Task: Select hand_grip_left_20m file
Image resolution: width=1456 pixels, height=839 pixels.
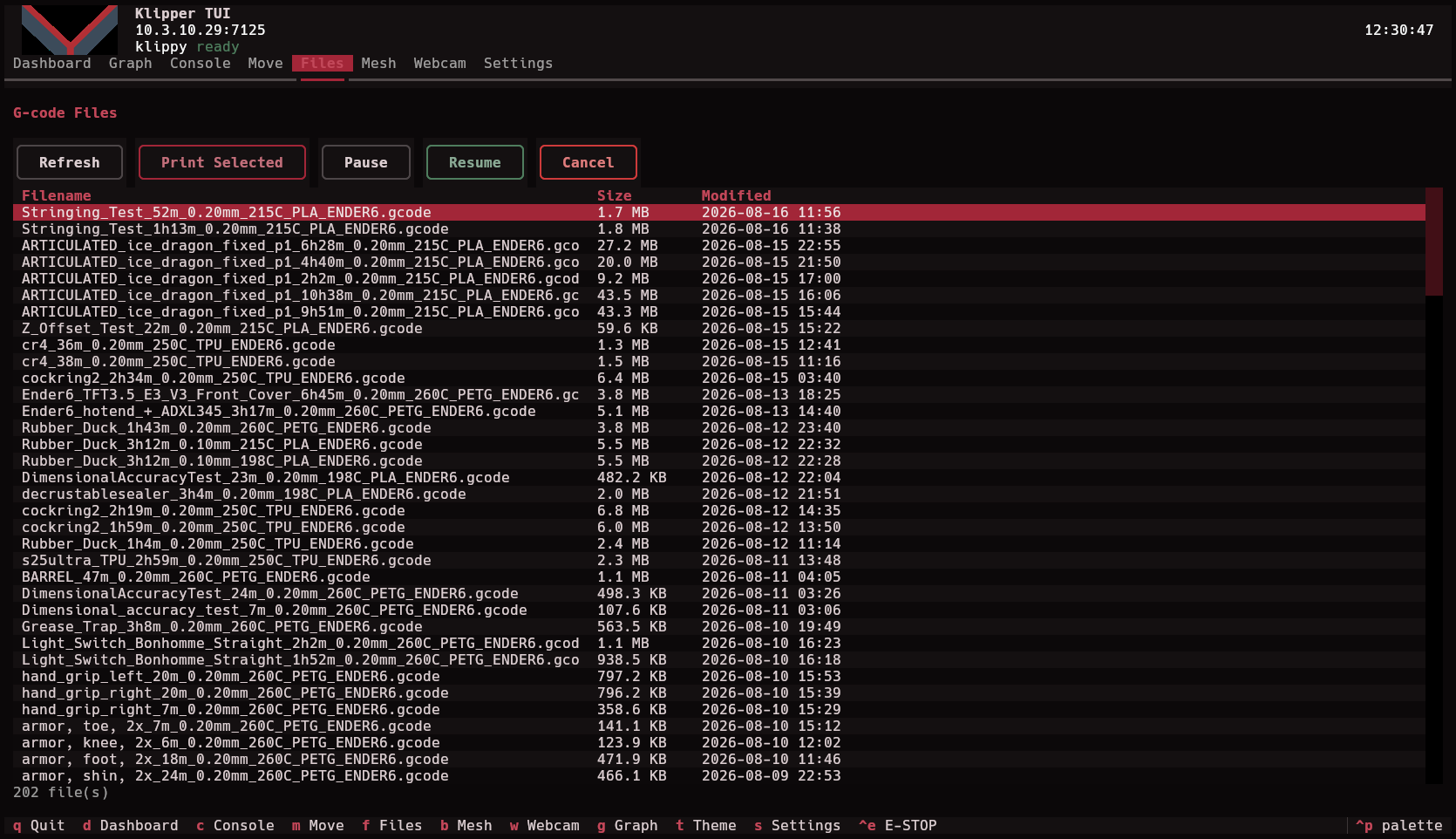Action: 719,677
